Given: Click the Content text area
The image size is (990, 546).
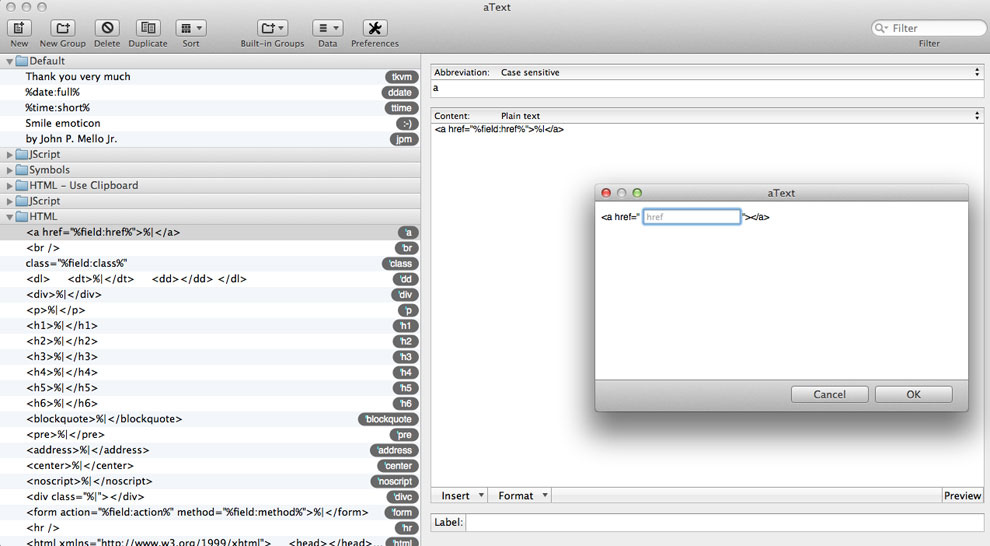Looking at the screenshot, I should click(707, 304).
